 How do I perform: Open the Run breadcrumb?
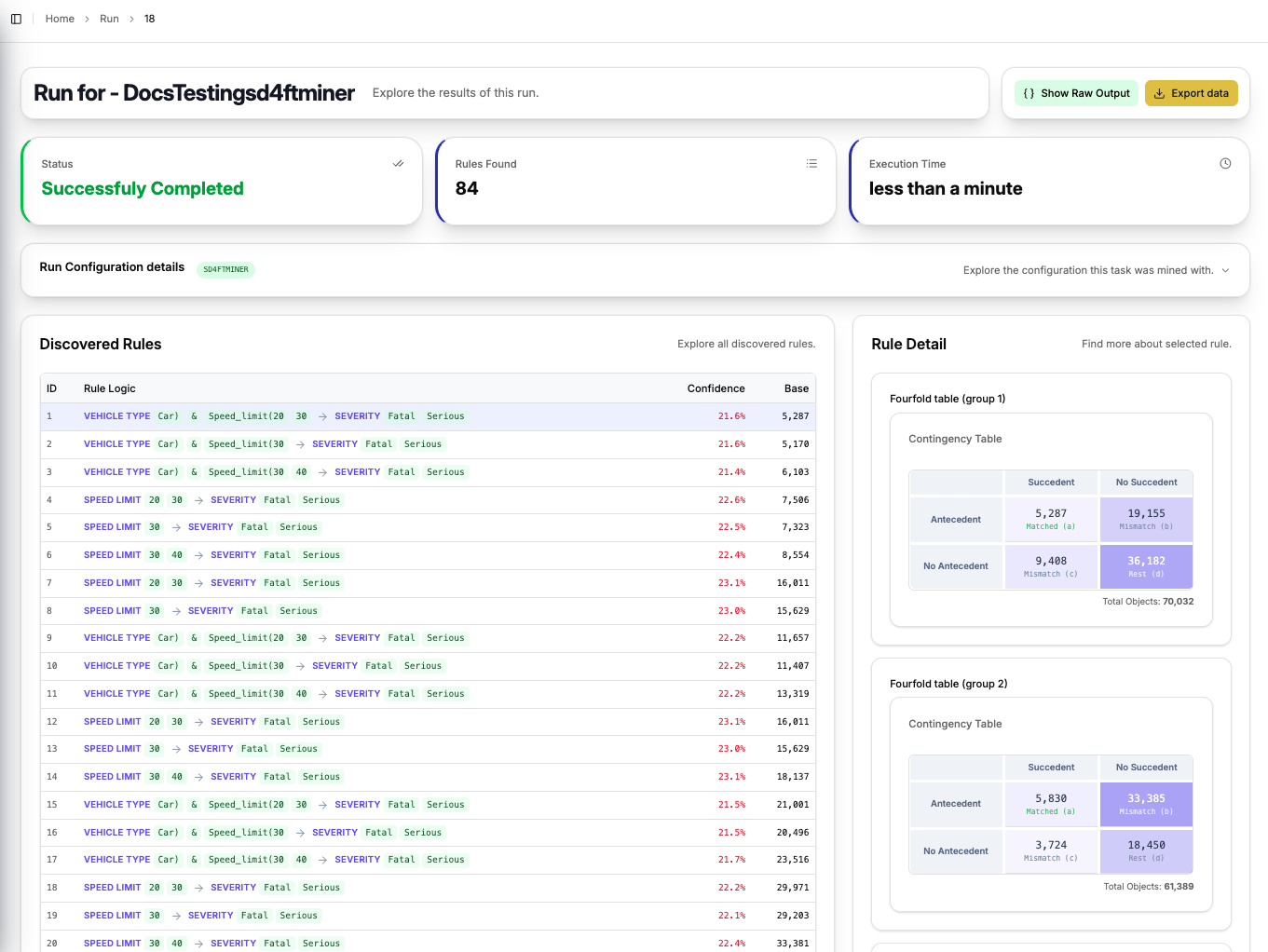click(109, 19)
